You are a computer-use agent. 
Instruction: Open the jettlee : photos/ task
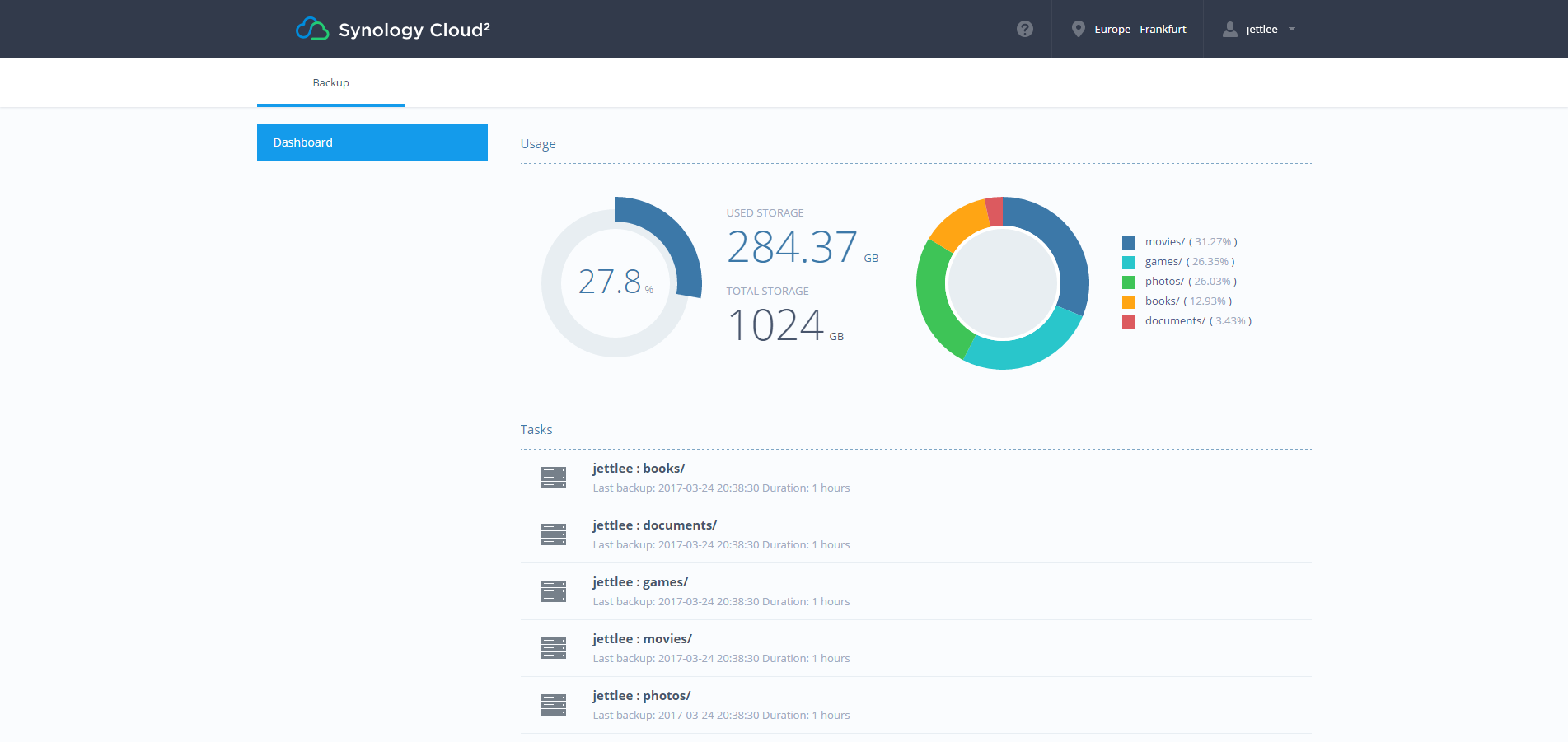pos(641,696)
